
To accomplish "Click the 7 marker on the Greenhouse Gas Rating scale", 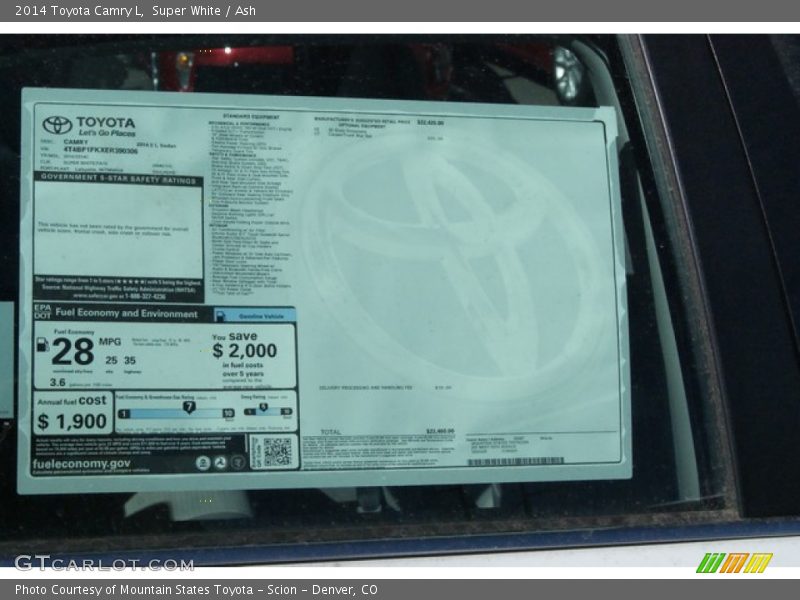I will 189,406.
